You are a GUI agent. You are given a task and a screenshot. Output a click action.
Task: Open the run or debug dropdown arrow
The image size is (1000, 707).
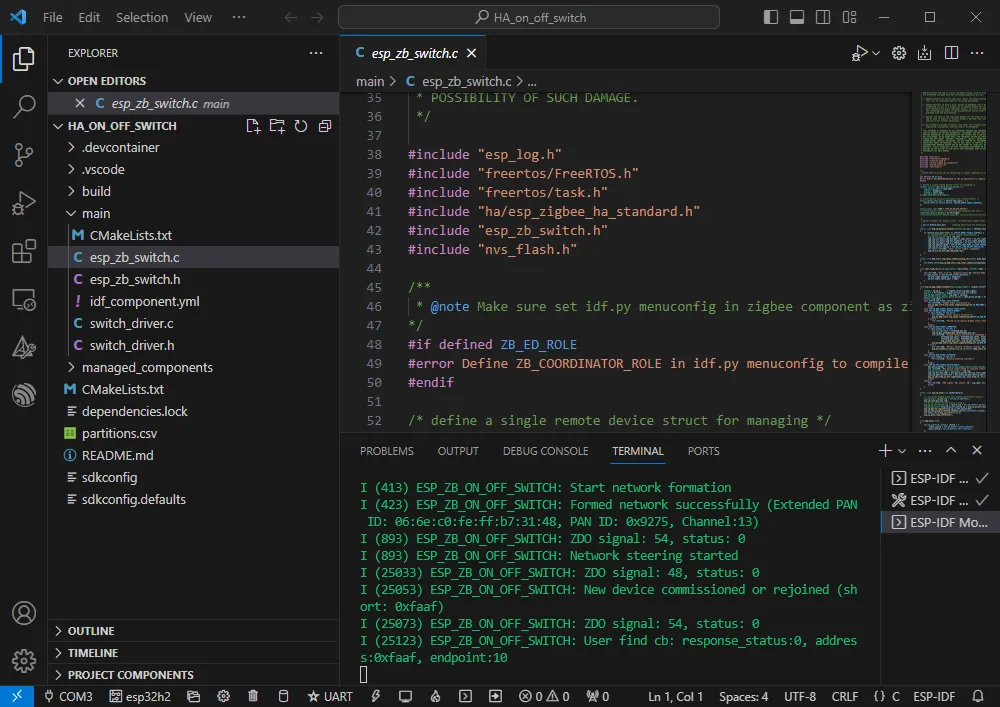pyautogui.click(x=877, y=53)
